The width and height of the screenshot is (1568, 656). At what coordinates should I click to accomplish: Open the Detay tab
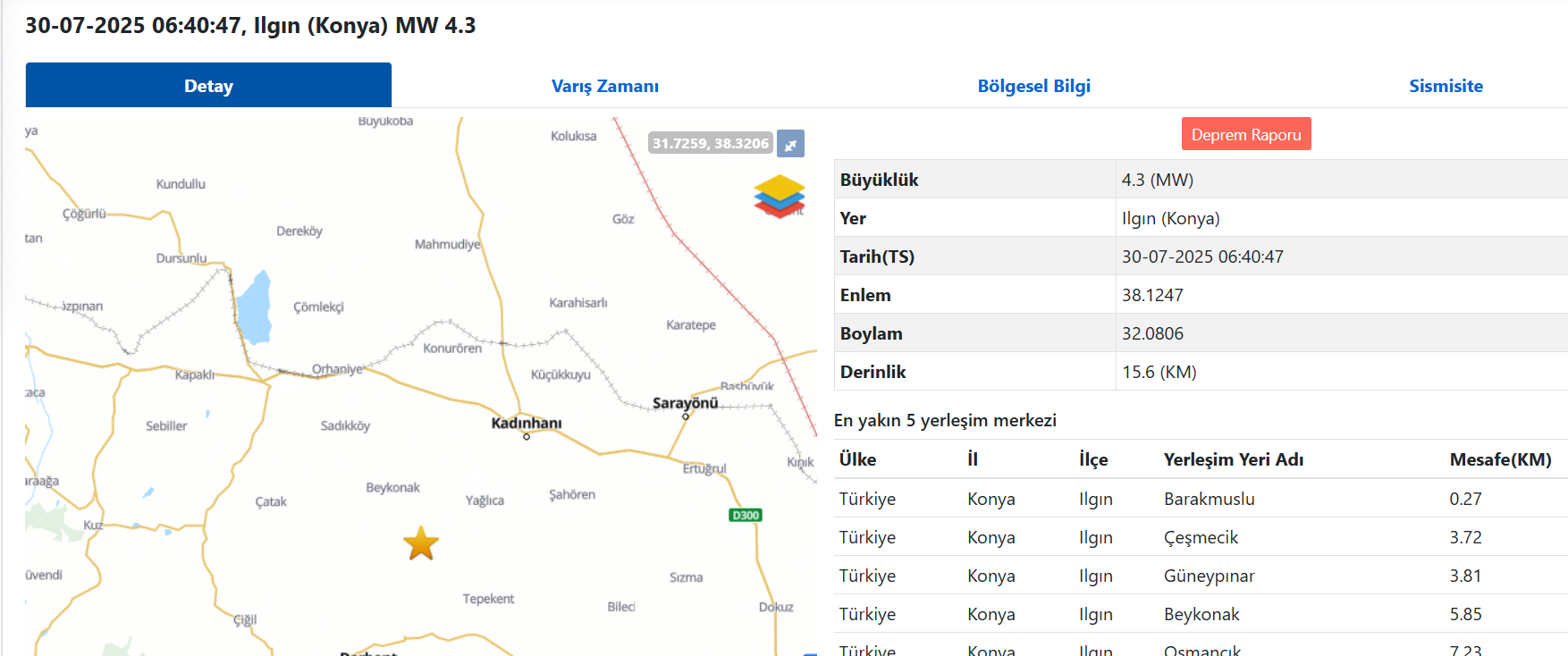pyautogui.click(x=208, y=86)
